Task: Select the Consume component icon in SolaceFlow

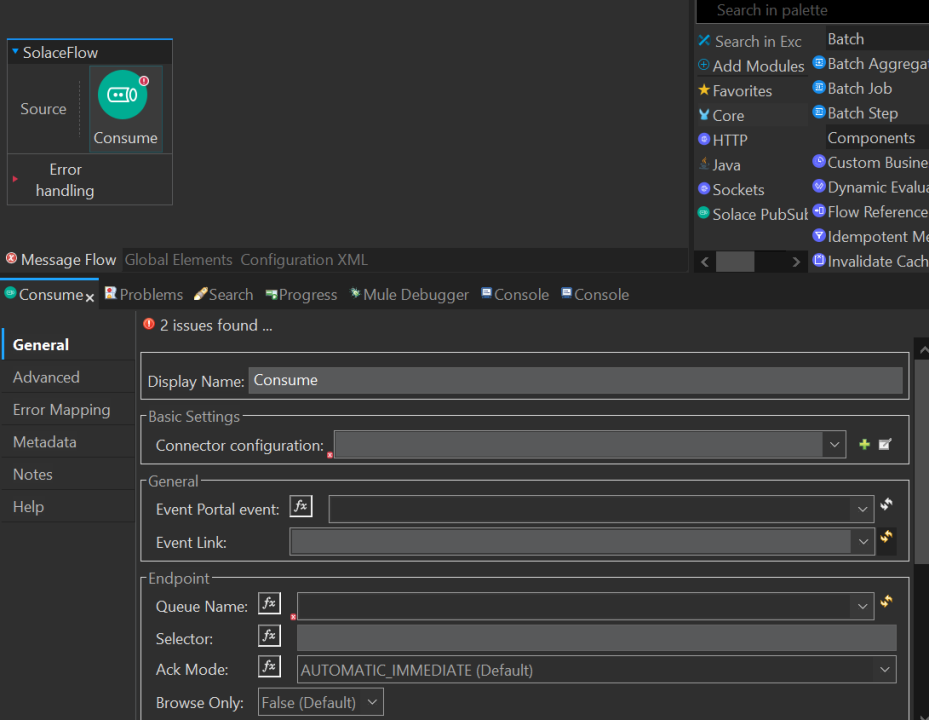Action: [x=123, y=95]
